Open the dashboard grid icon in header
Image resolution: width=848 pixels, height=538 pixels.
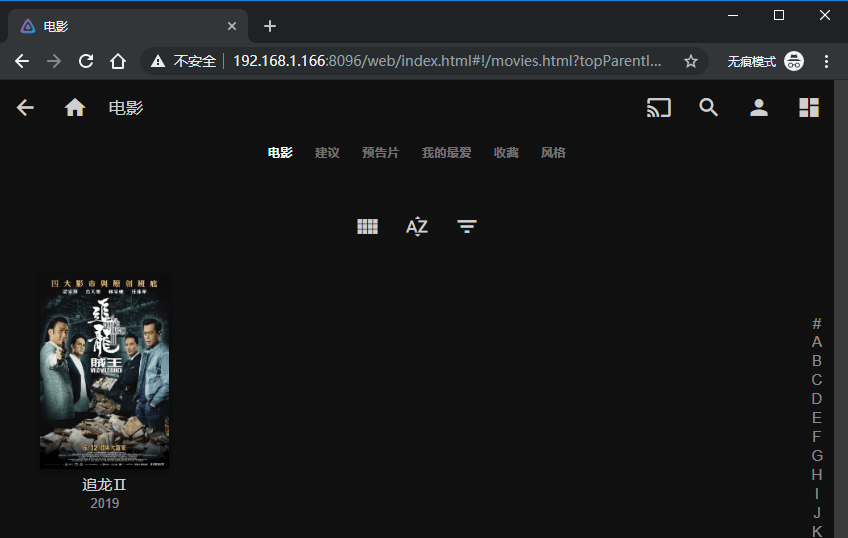click(x=809, y=108)
